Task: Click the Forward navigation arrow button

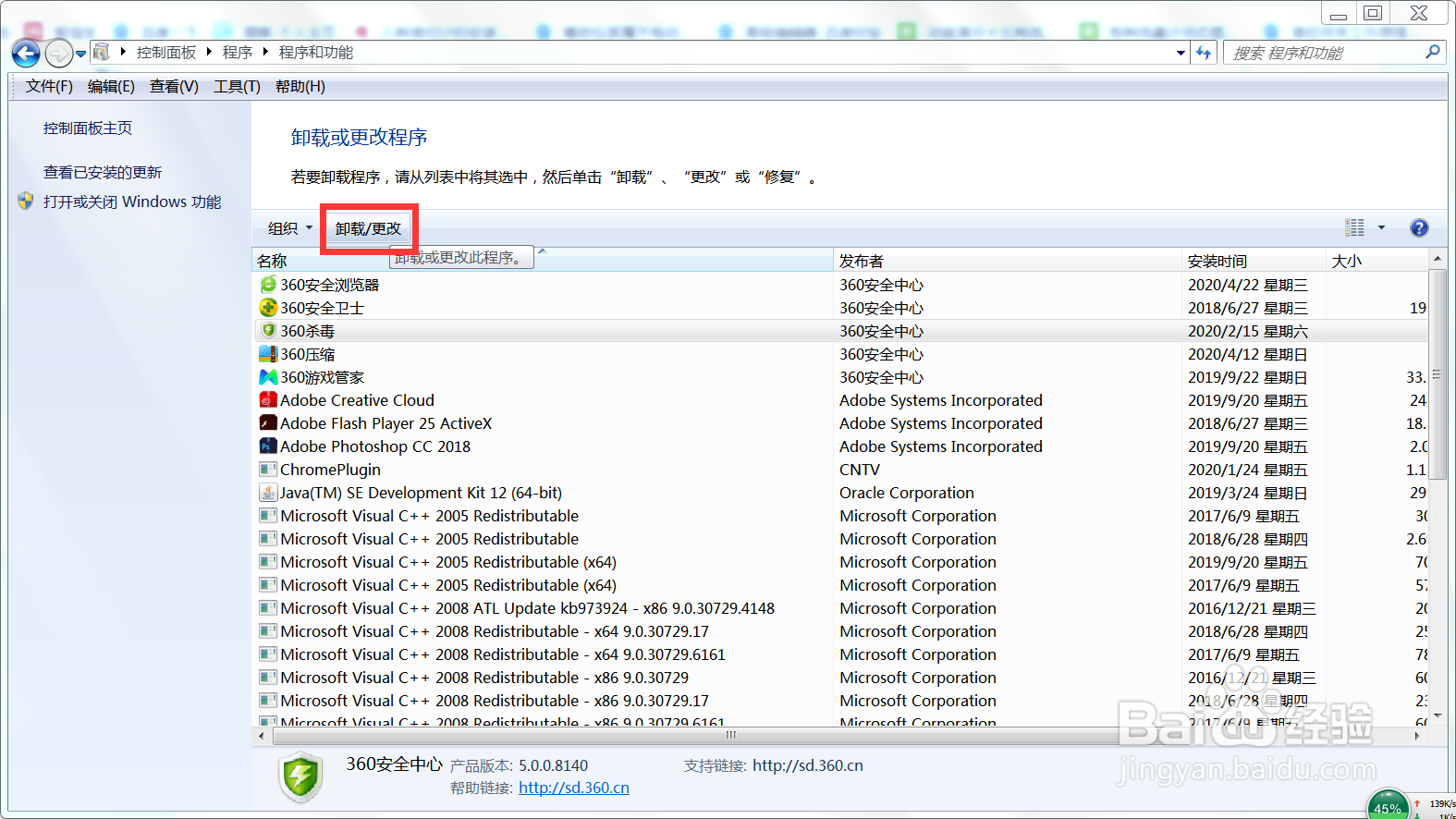Action: [58, 54]
